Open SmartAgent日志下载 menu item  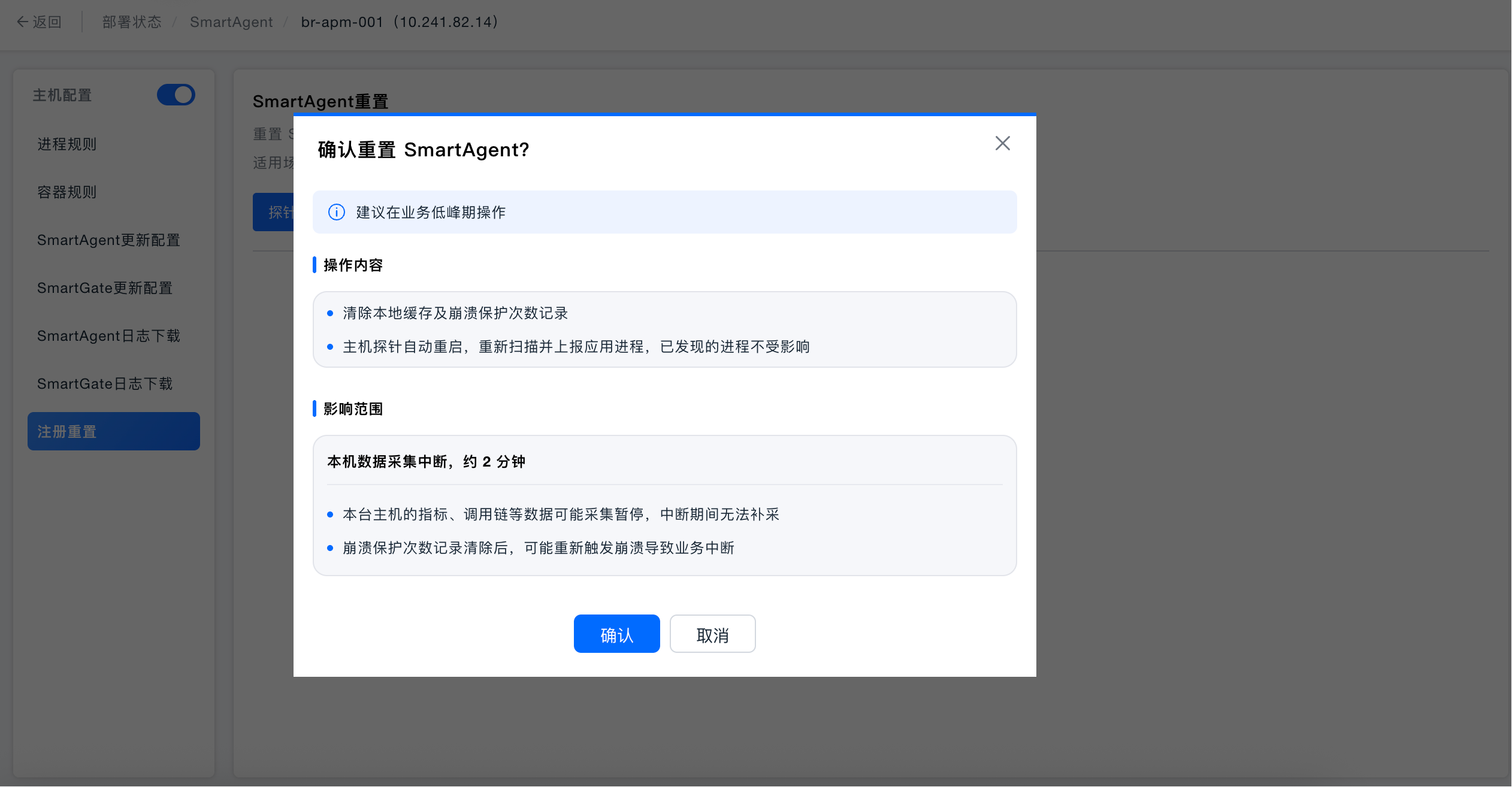tap(114, 335)
